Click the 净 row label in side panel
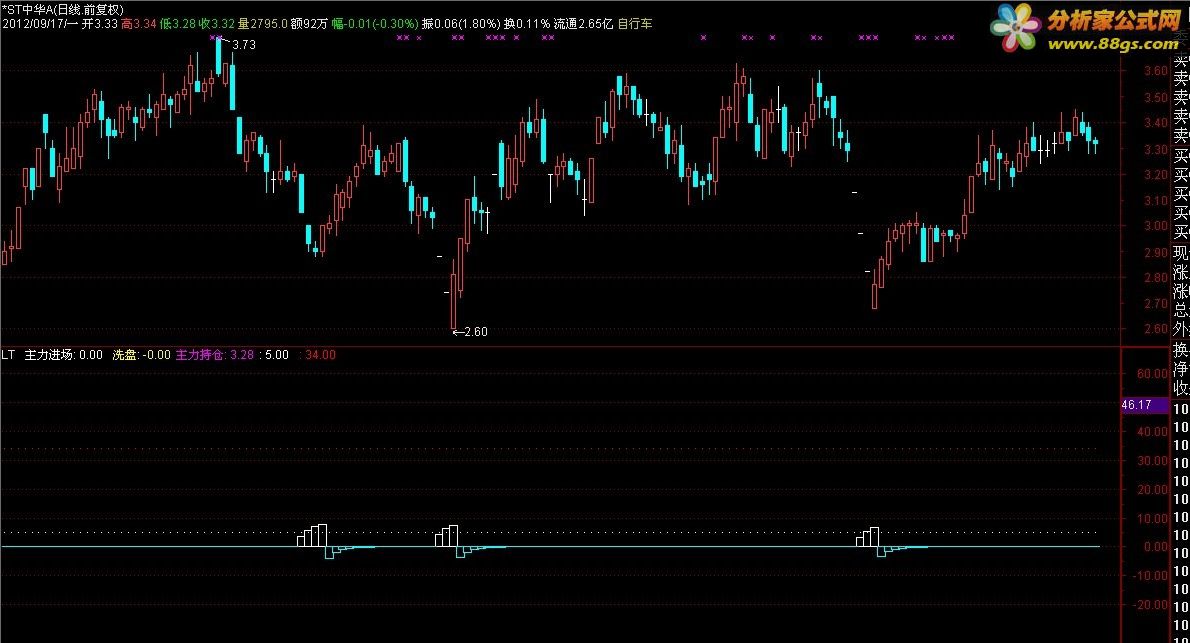Image resolution: width=1190 pixels, height=643 pixels. [x=1181, y=369]
